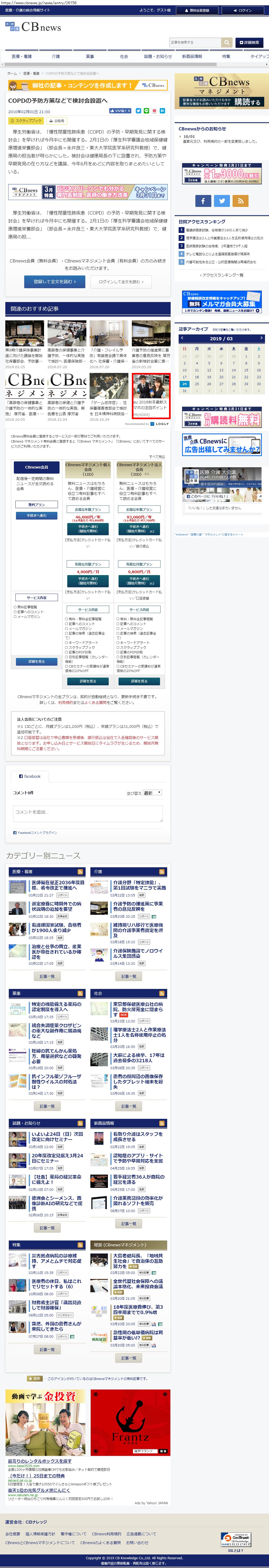Open the orange RSS feed icon in sidebar
Viewport: 269px width, 1568px height.
click(240, 200)
